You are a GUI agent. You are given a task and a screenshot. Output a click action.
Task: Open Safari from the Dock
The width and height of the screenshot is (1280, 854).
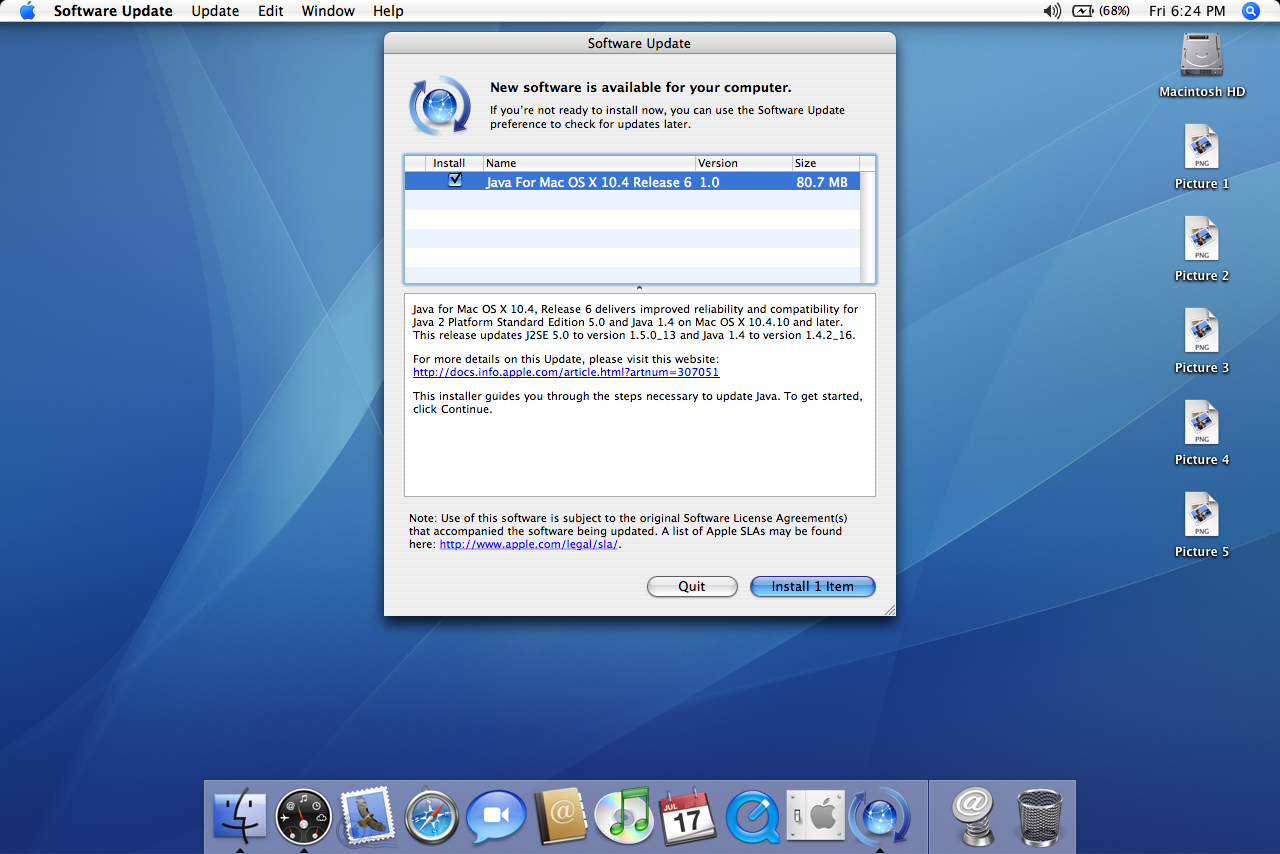coord(432,816)
